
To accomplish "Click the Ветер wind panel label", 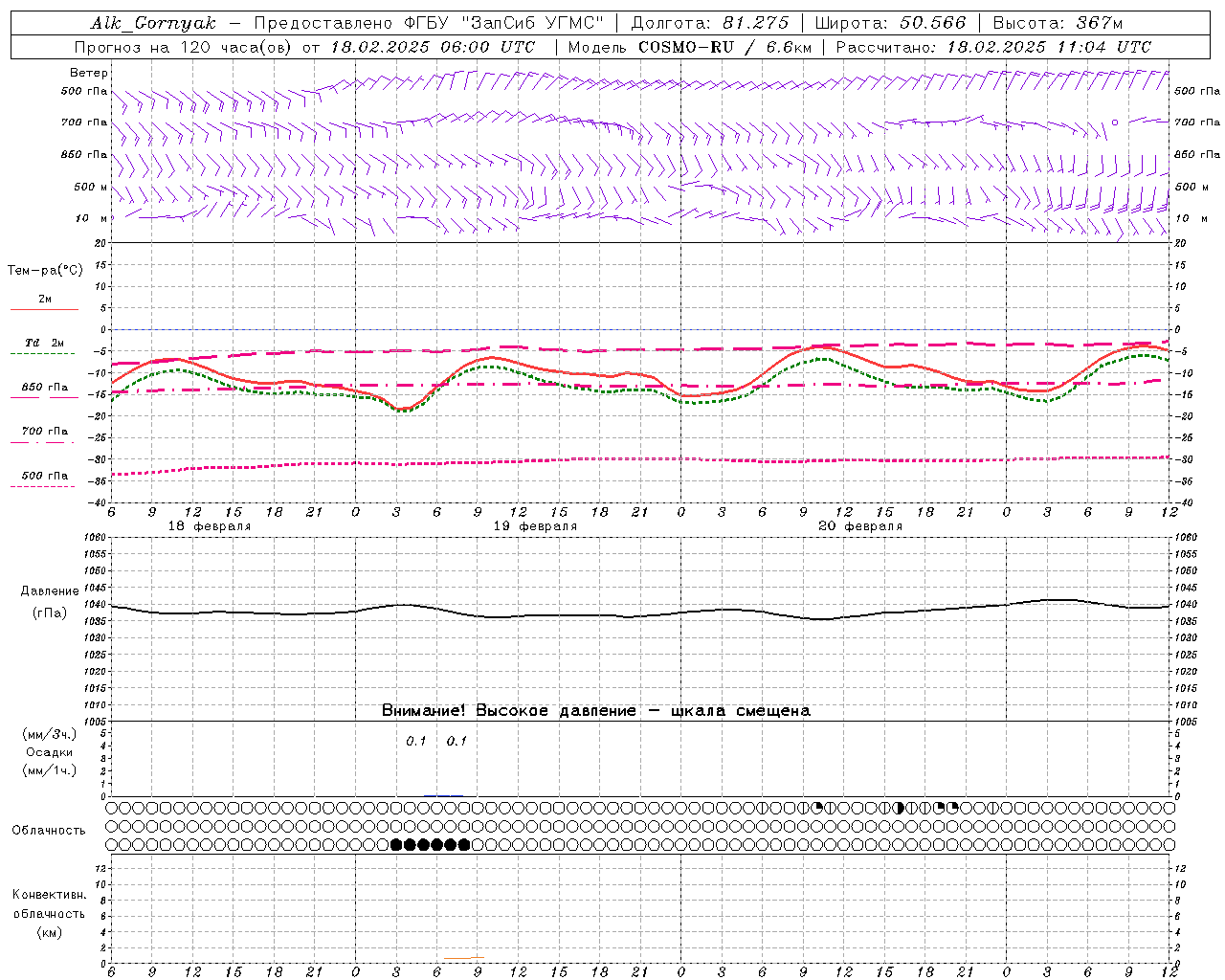I will point(89,73).
